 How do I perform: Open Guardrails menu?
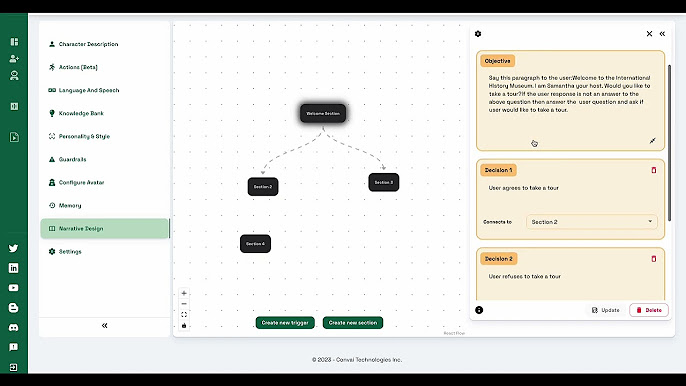coord(105,159)
